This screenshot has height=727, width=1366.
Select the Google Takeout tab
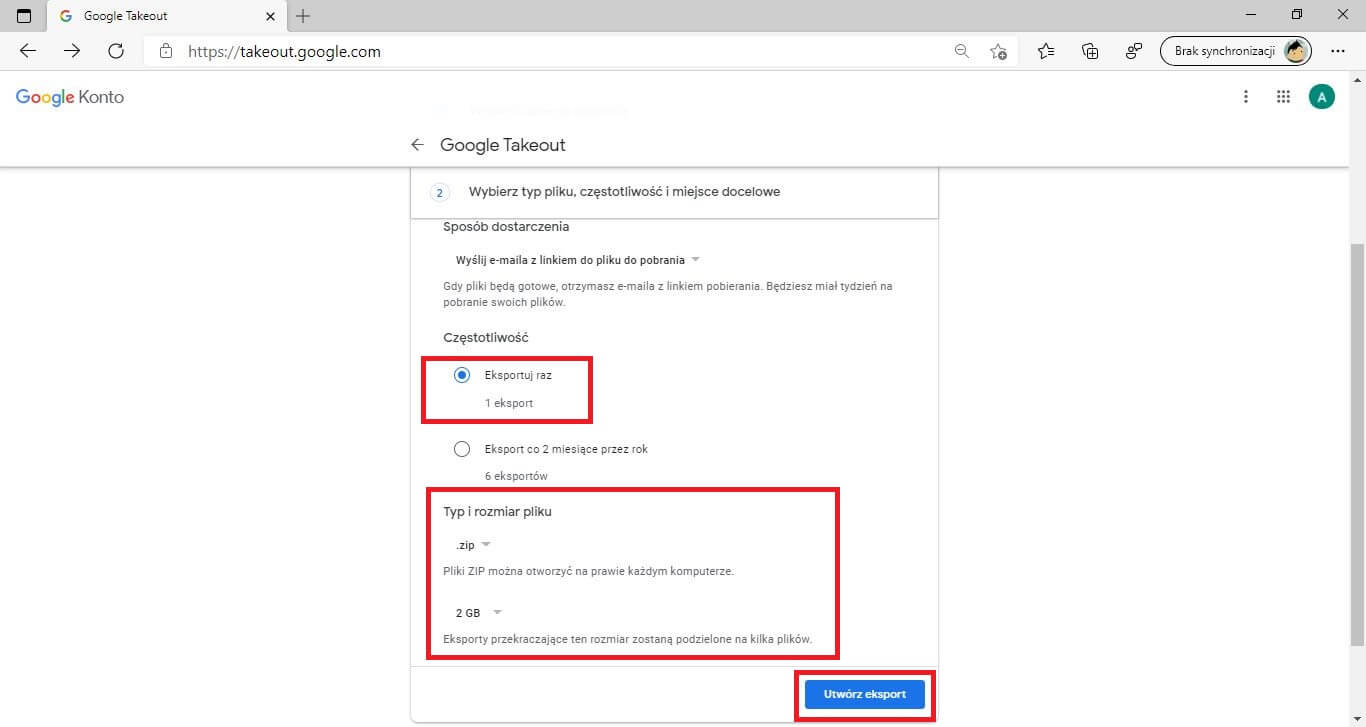tap(167, 16)
